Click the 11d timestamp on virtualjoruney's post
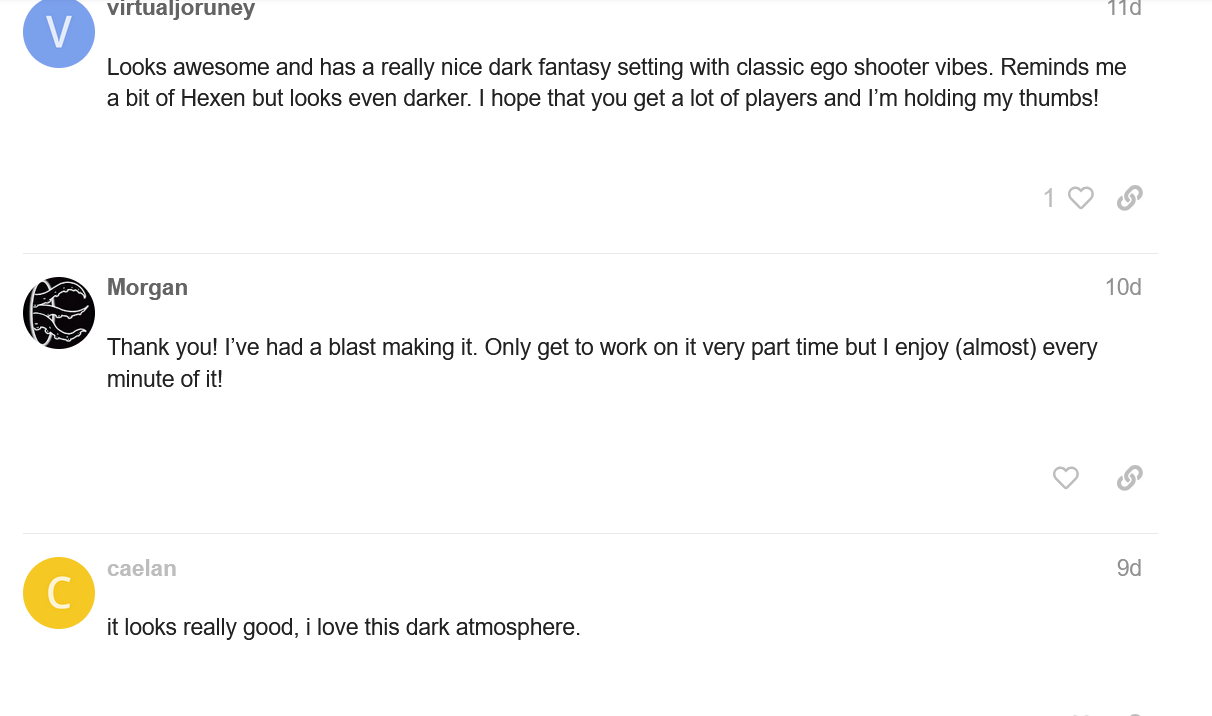The height and width of the screenshot is (716, 1212). (1123, 9)
